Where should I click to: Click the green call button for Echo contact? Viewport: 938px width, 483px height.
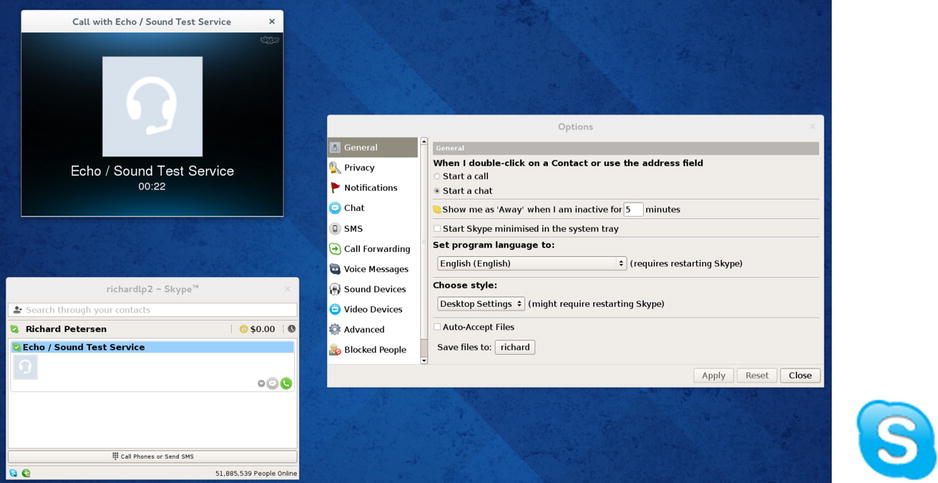pyautogui.click(x=286, y=383)
